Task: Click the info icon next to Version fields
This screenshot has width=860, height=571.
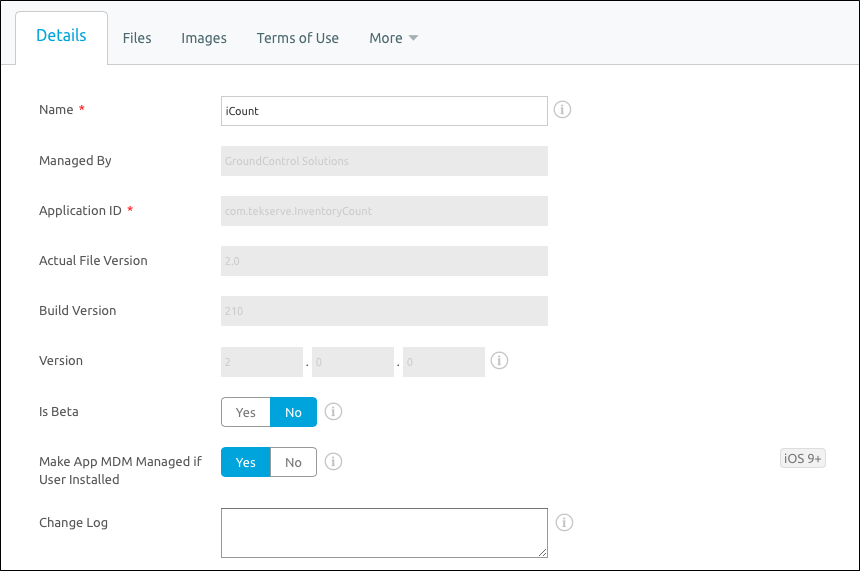Action: [x=499, y=360]
